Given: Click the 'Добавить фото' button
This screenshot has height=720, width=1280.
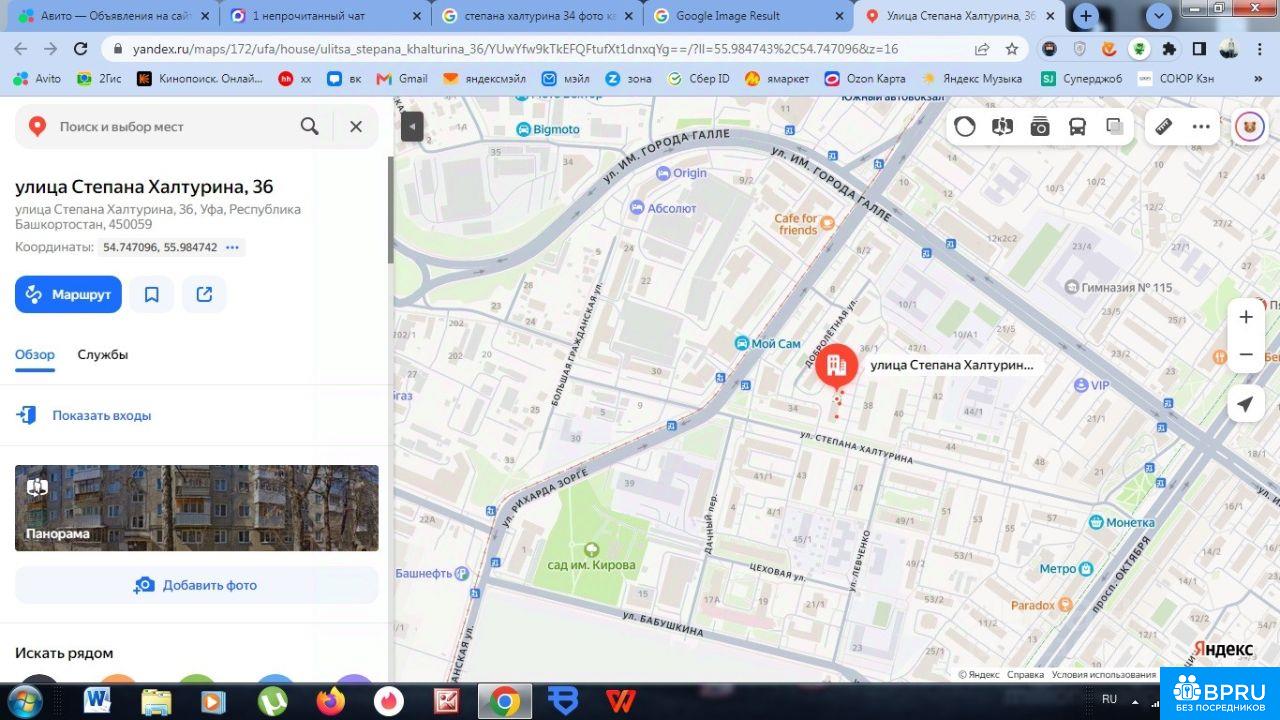Looking at the screenshot, I should [197, 585].
